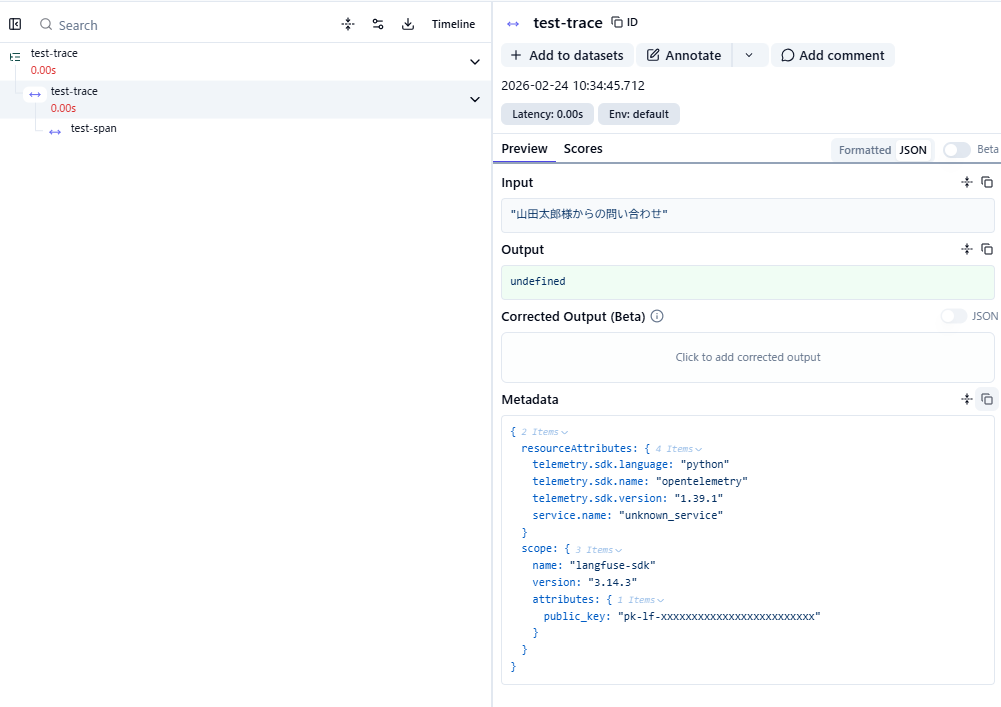Click the Add comment button

click(x=832, y=55)
